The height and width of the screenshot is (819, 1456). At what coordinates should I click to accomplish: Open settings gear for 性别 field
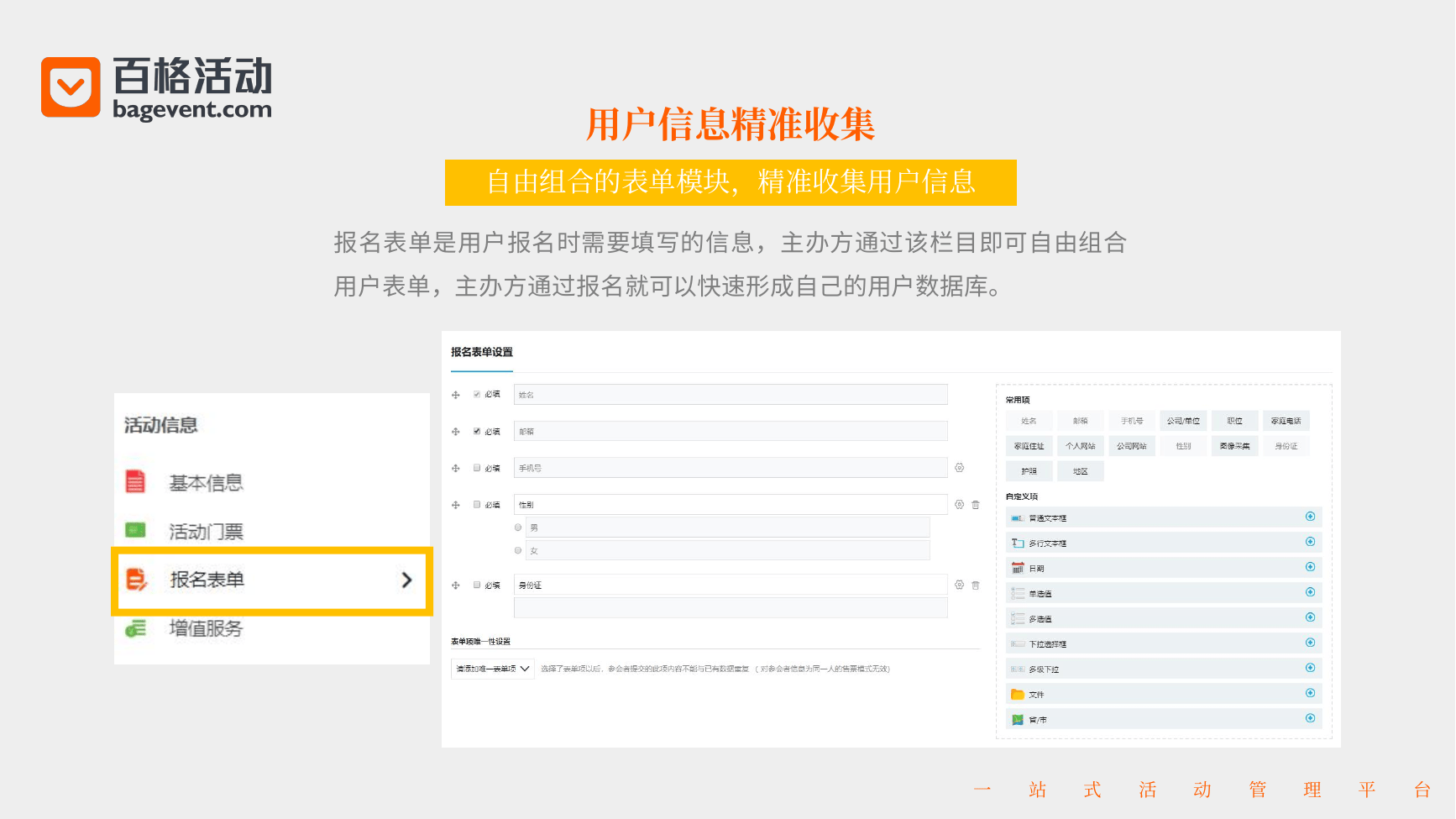(x=959, y=505)
